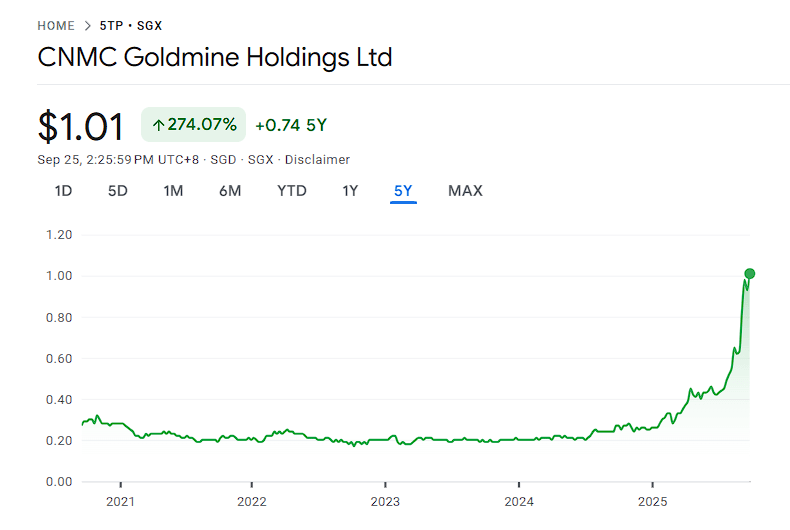
Task: Click the up arrow in gain badge
Action: [158, 125]
